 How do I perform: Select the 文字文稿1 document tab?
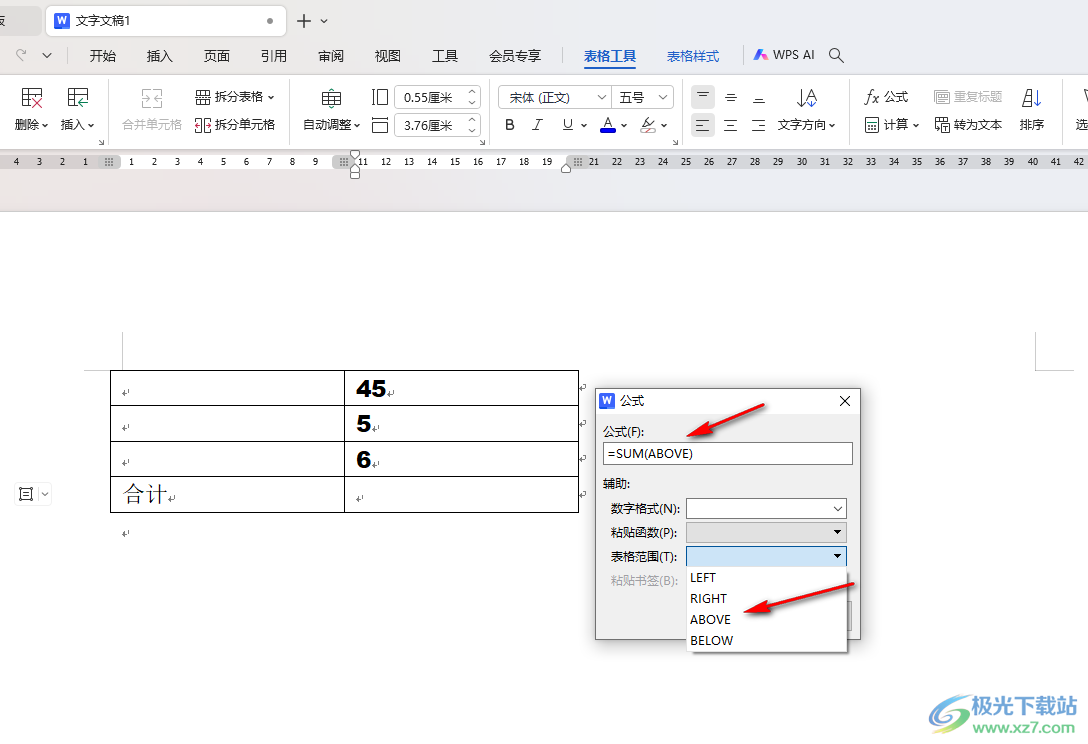(166, 21)
